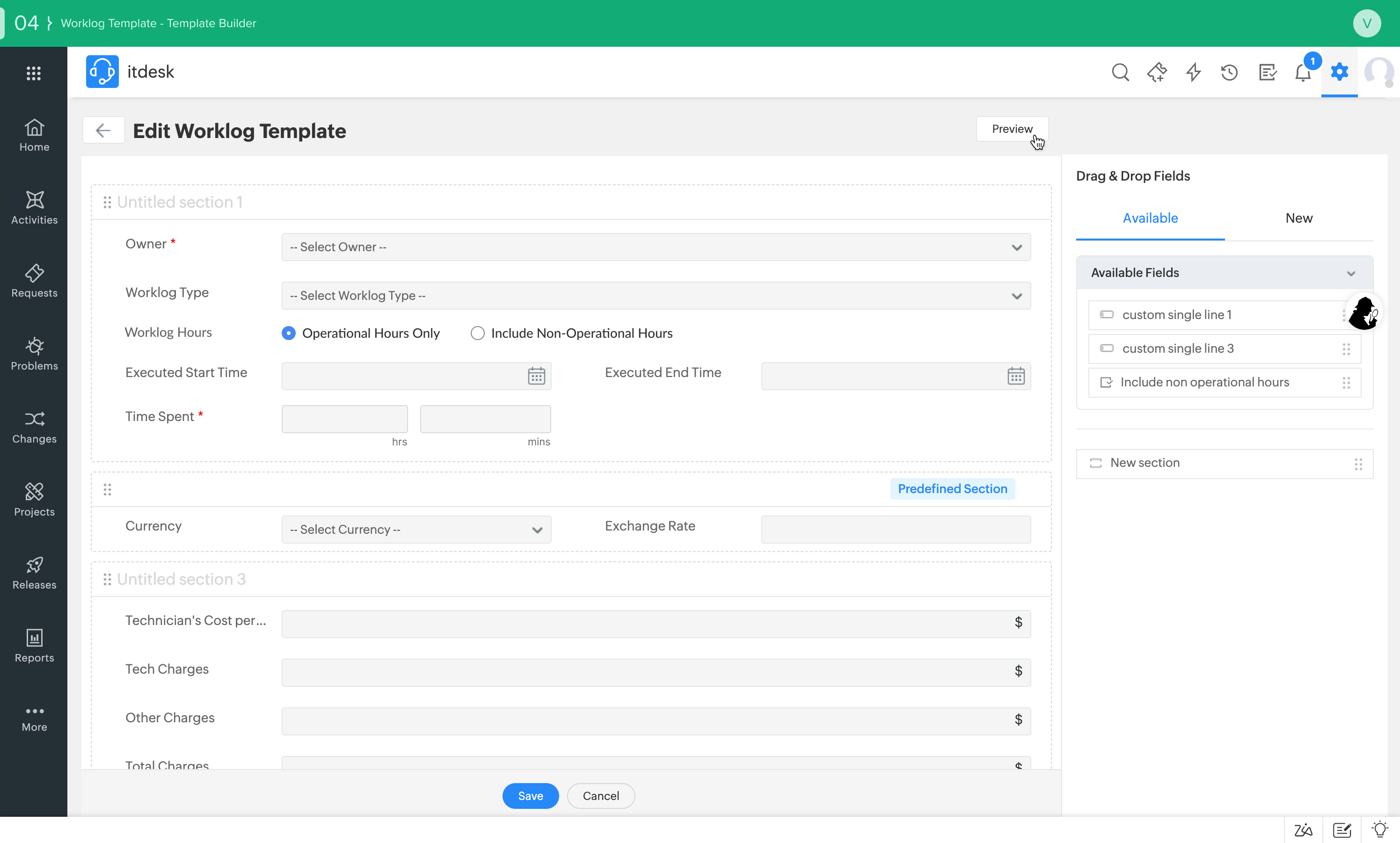Open Requests module
This screenshot has height=843, width=1400.
click(34, 281)
